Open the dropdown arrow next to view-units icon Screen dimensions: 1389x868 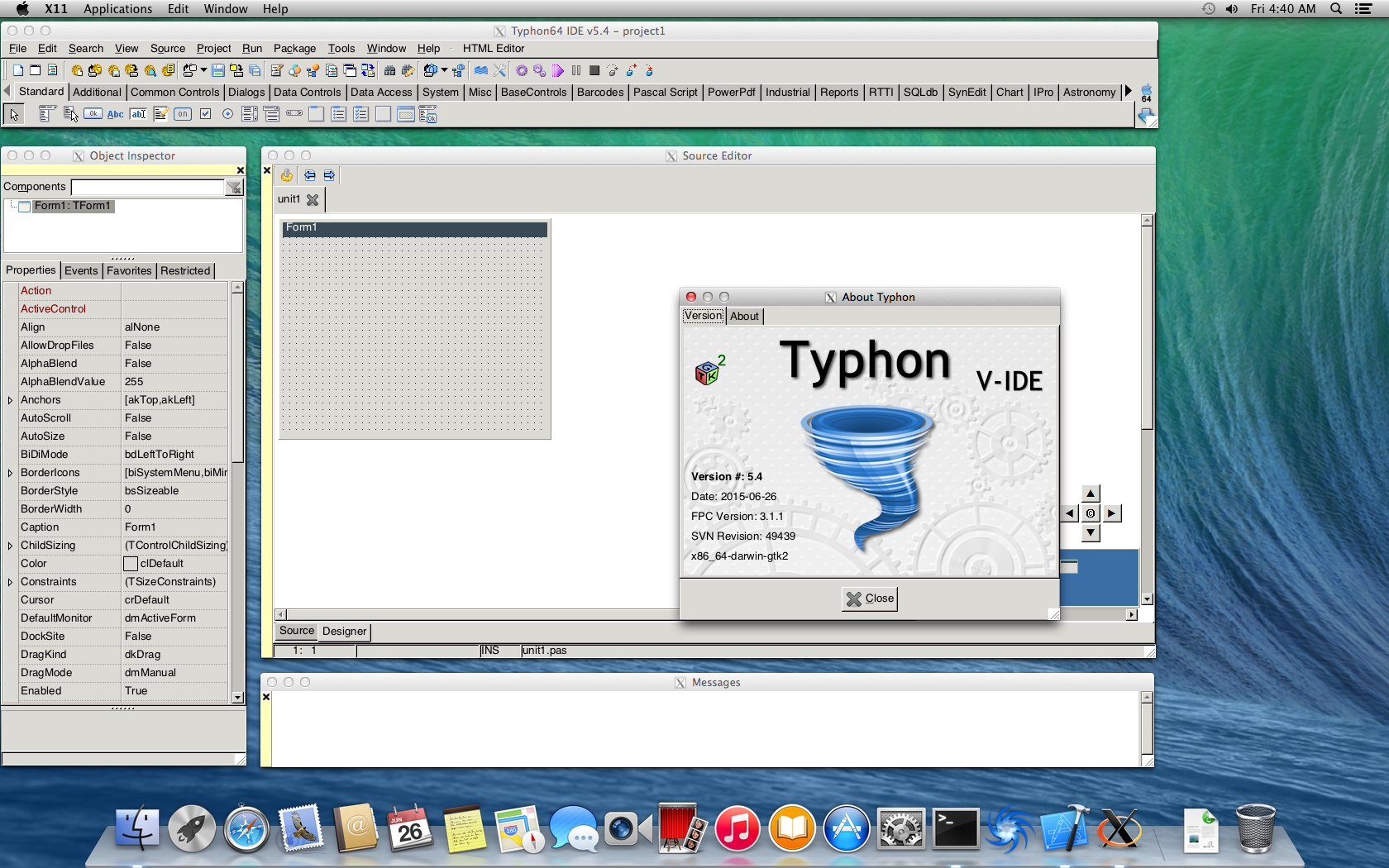coord(203,70)
